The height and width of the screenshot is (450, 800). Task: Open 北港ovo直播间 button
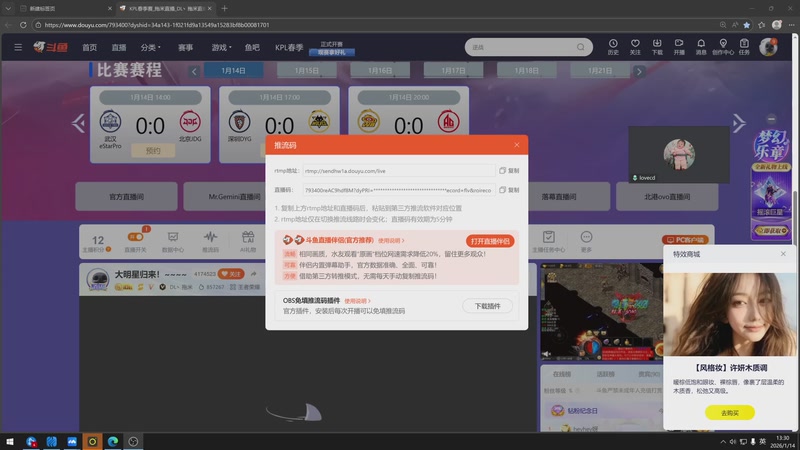[667, 196]
